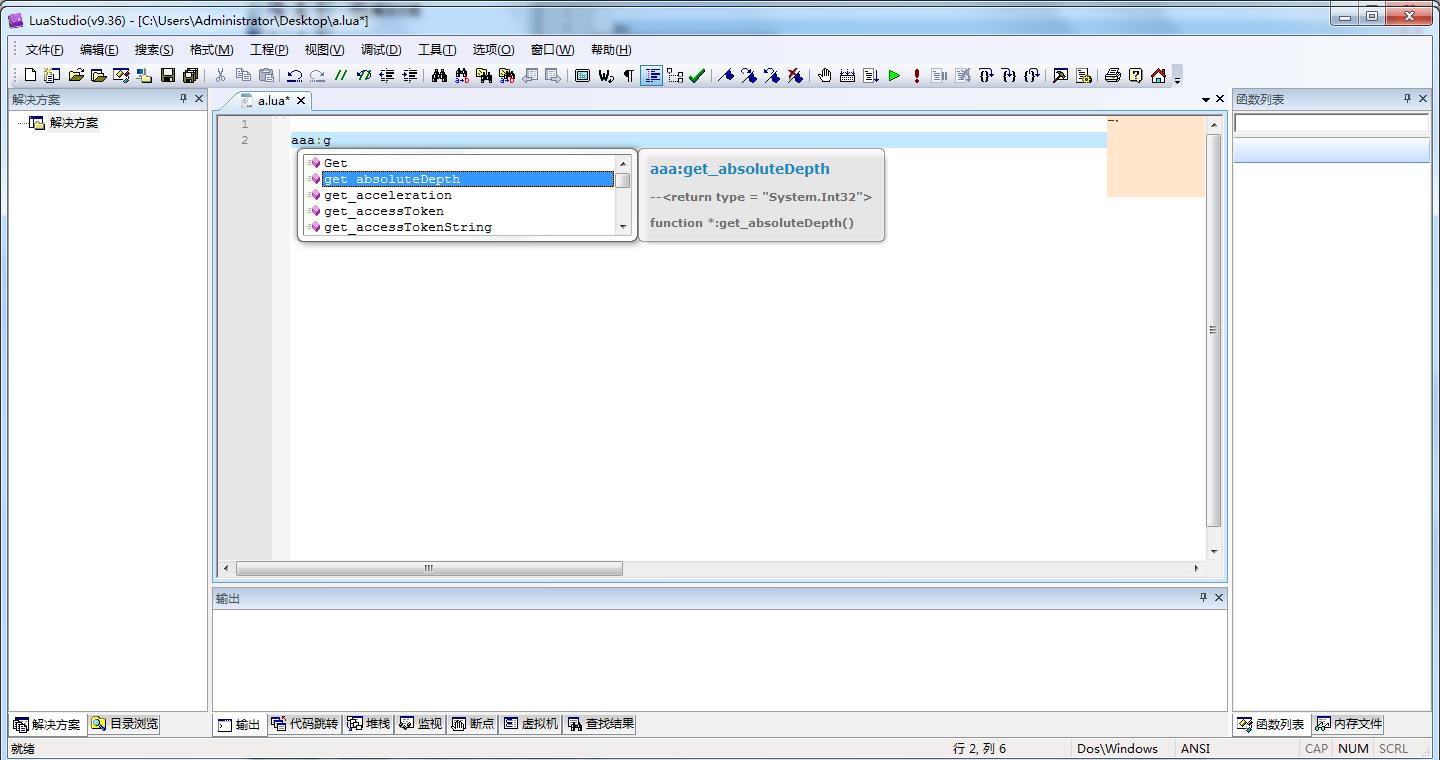
Task: Toggle word wrap W icon
Action: [x=606, y=75]
